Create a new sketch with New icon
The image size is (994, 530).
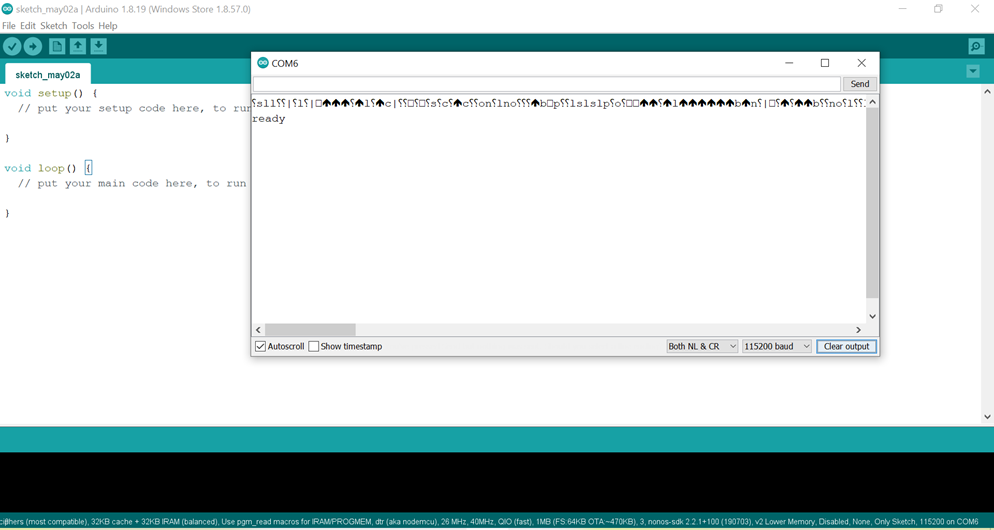click(x=57, y=46)
